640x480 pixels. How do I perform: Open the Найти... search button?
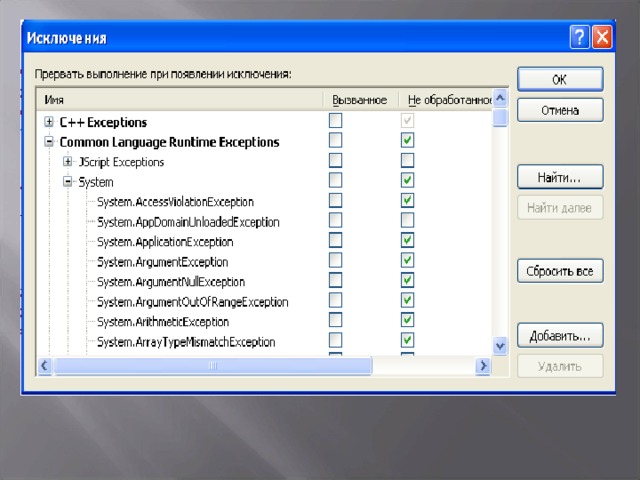pos(559,177)
